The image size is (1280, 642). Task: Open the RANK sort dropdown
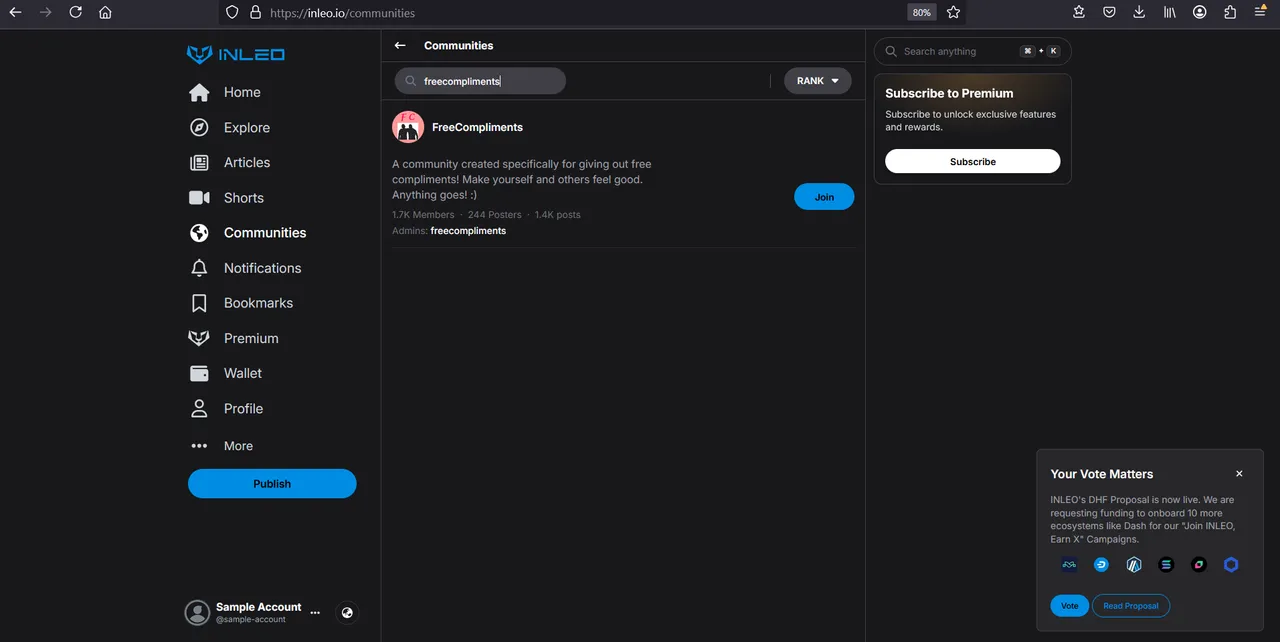pyautogui.click(x=818, y=81)
